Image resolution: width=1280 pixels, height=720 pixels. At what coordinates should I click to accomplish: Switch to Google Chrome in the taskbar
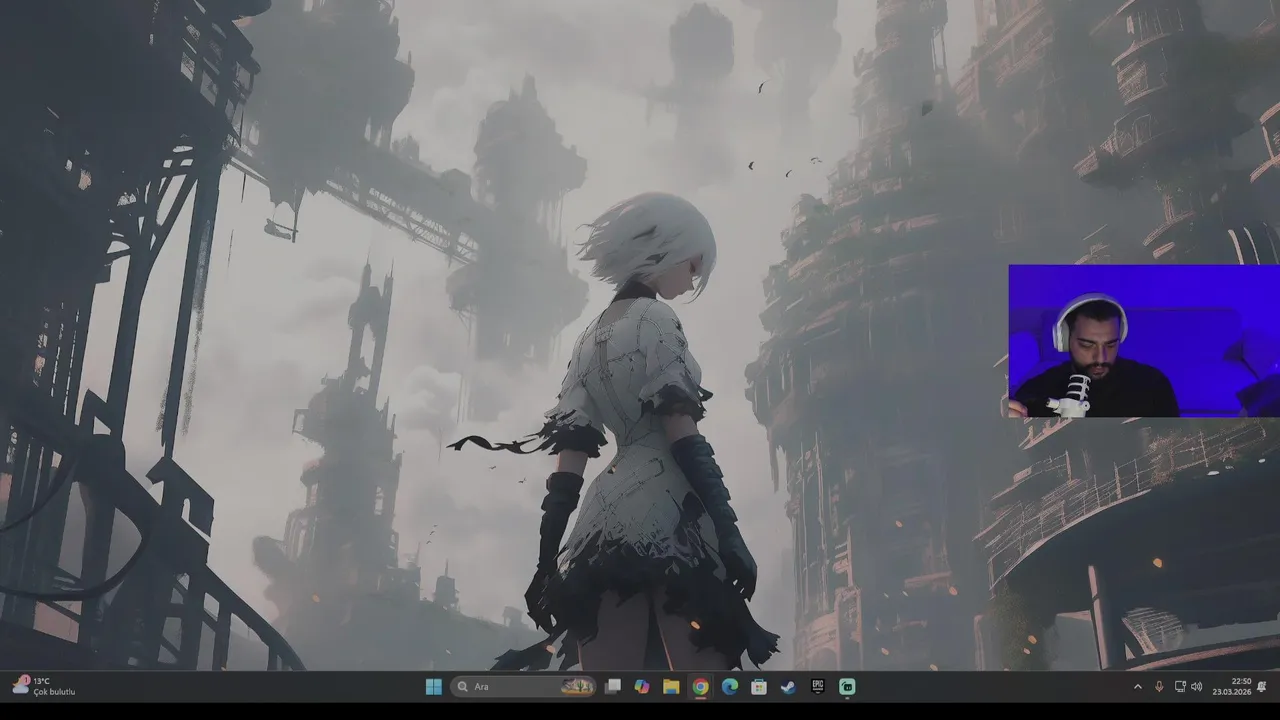point(700,686)
